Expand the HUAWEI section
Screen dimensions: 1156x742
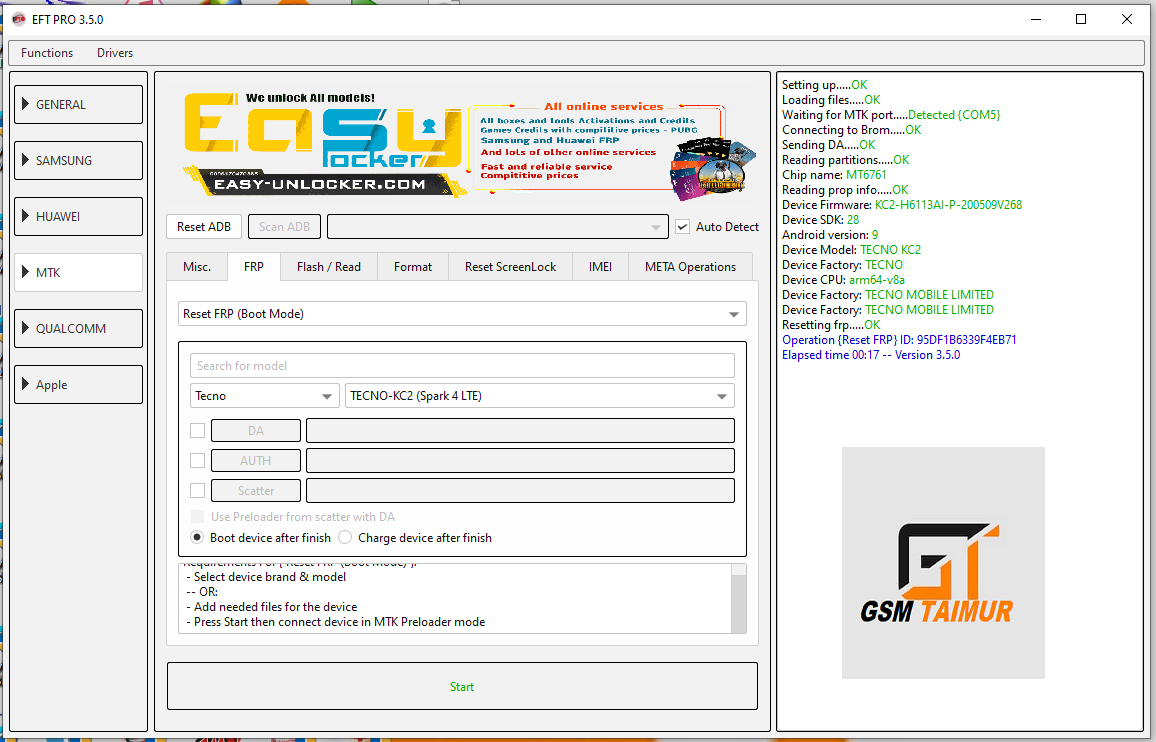tap(78, 217)
